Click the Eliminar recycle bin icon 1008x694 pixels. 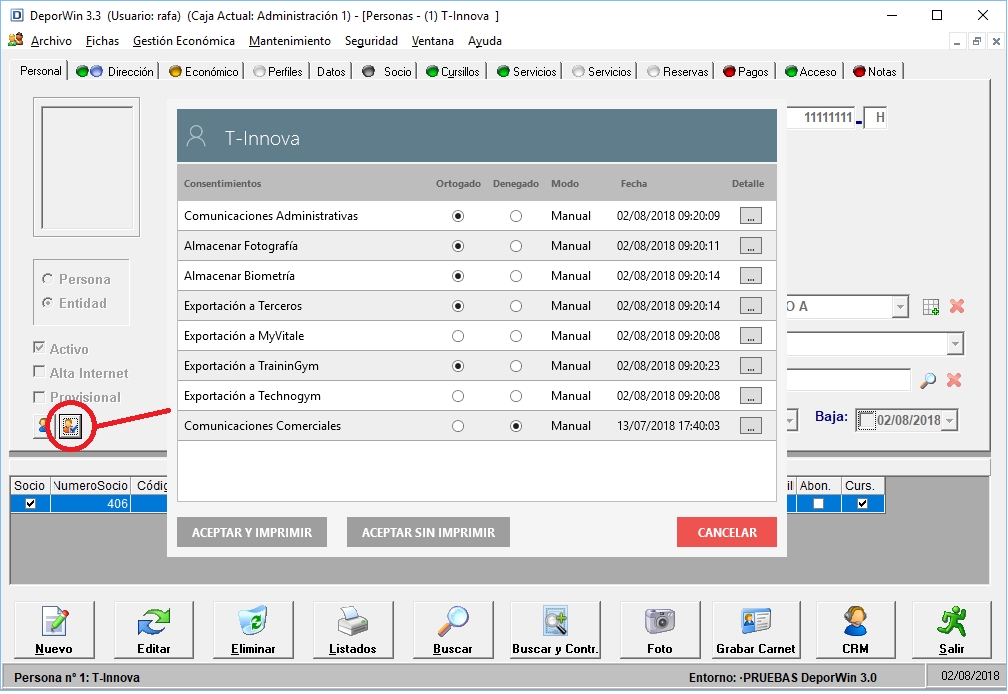point(253,621)
